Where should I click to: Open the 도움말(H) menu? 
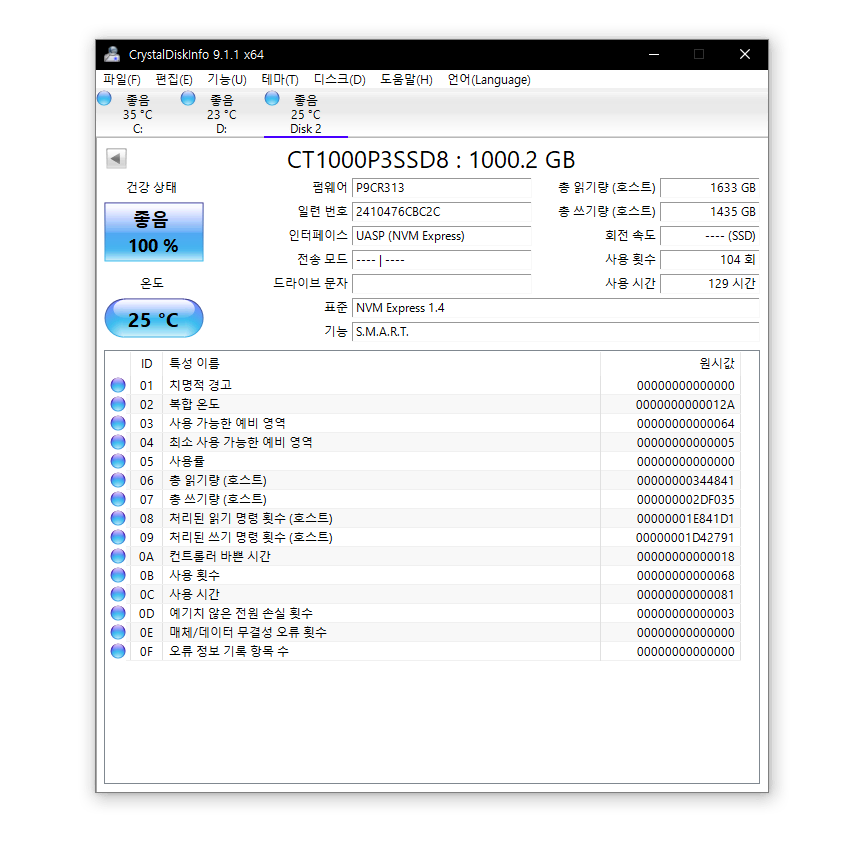[x=406, y=80]
